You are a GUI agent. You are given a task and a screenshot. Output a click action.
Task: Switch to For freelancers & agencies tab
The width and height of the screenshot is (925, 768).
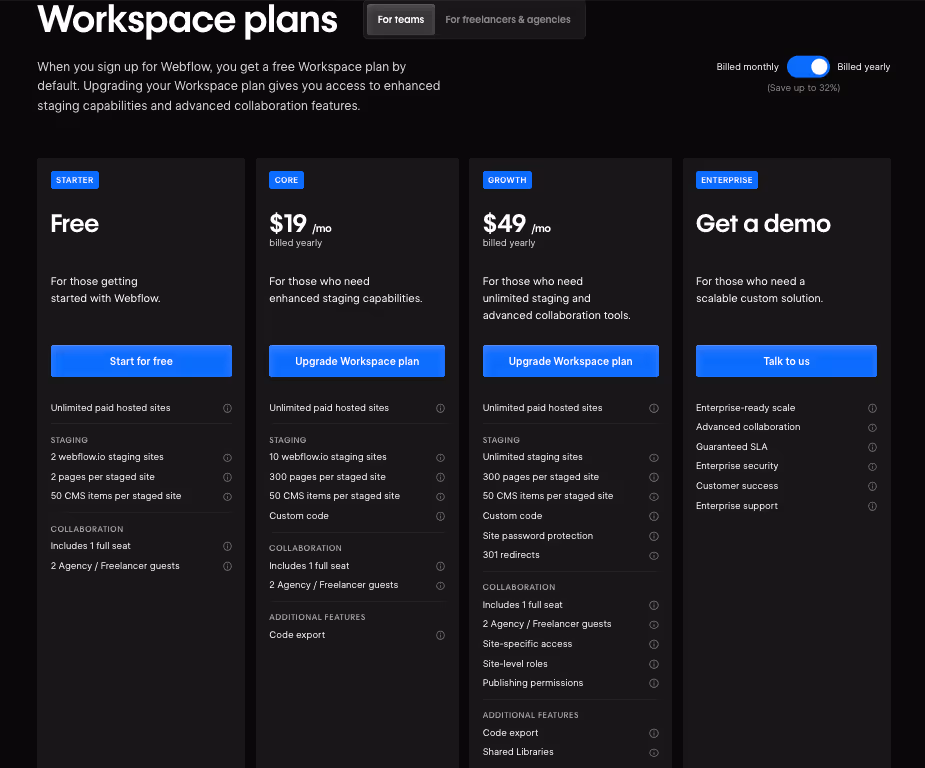tap(507, 19)
